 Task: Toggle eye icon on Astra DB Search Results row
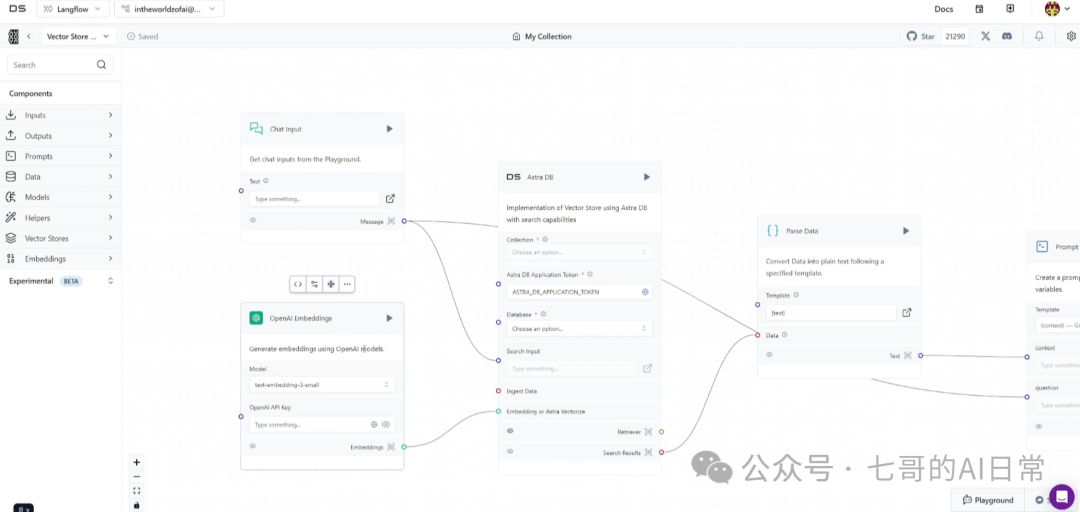click(510, 451)
